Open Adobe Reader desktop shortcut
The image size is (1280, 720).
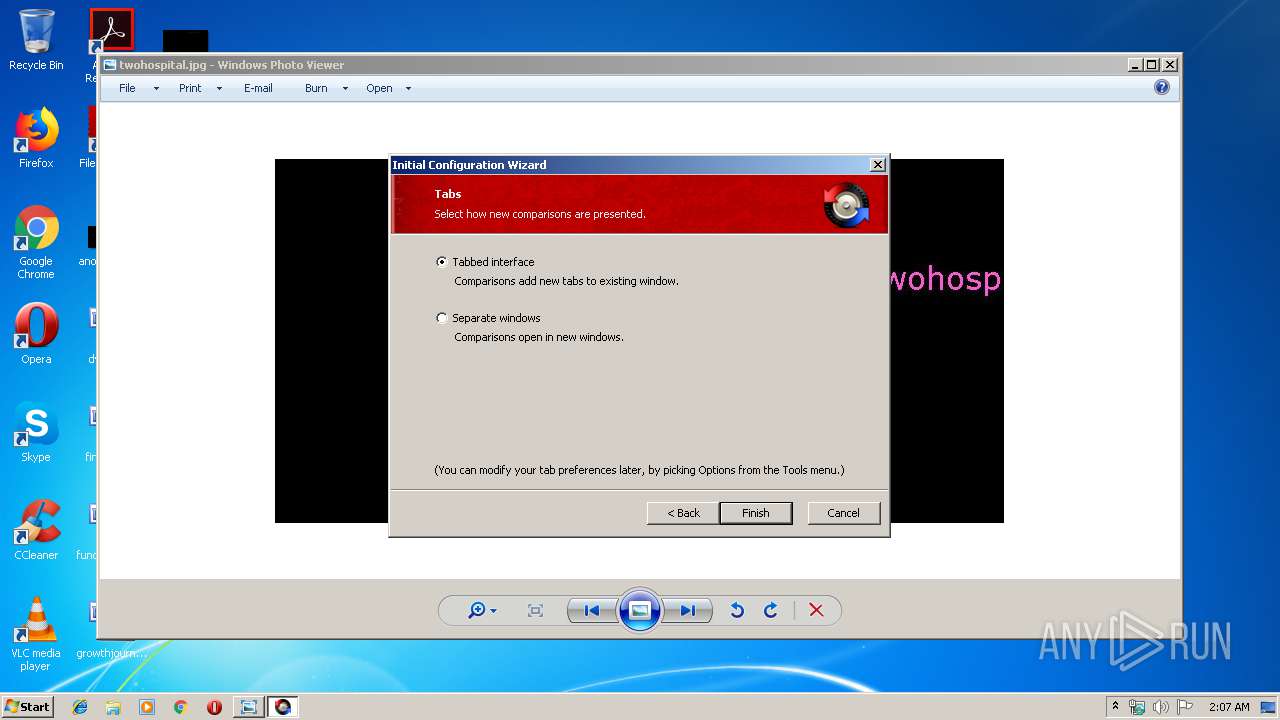click(x=111, y=32)
